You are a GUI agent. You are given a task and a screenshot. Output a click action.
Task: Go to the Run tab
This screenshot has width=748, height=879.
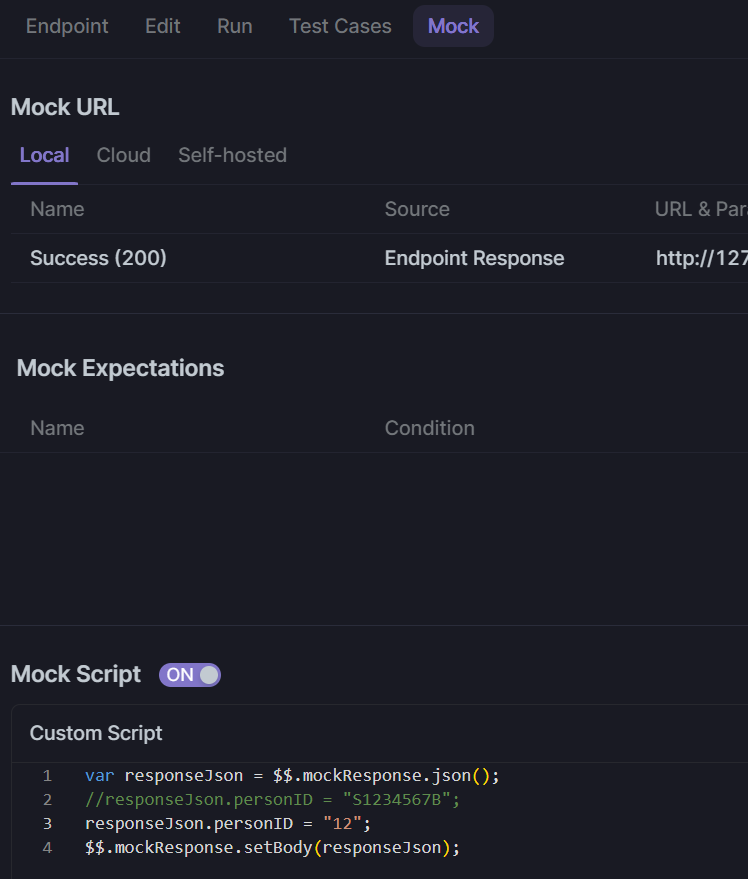(235, 26)
